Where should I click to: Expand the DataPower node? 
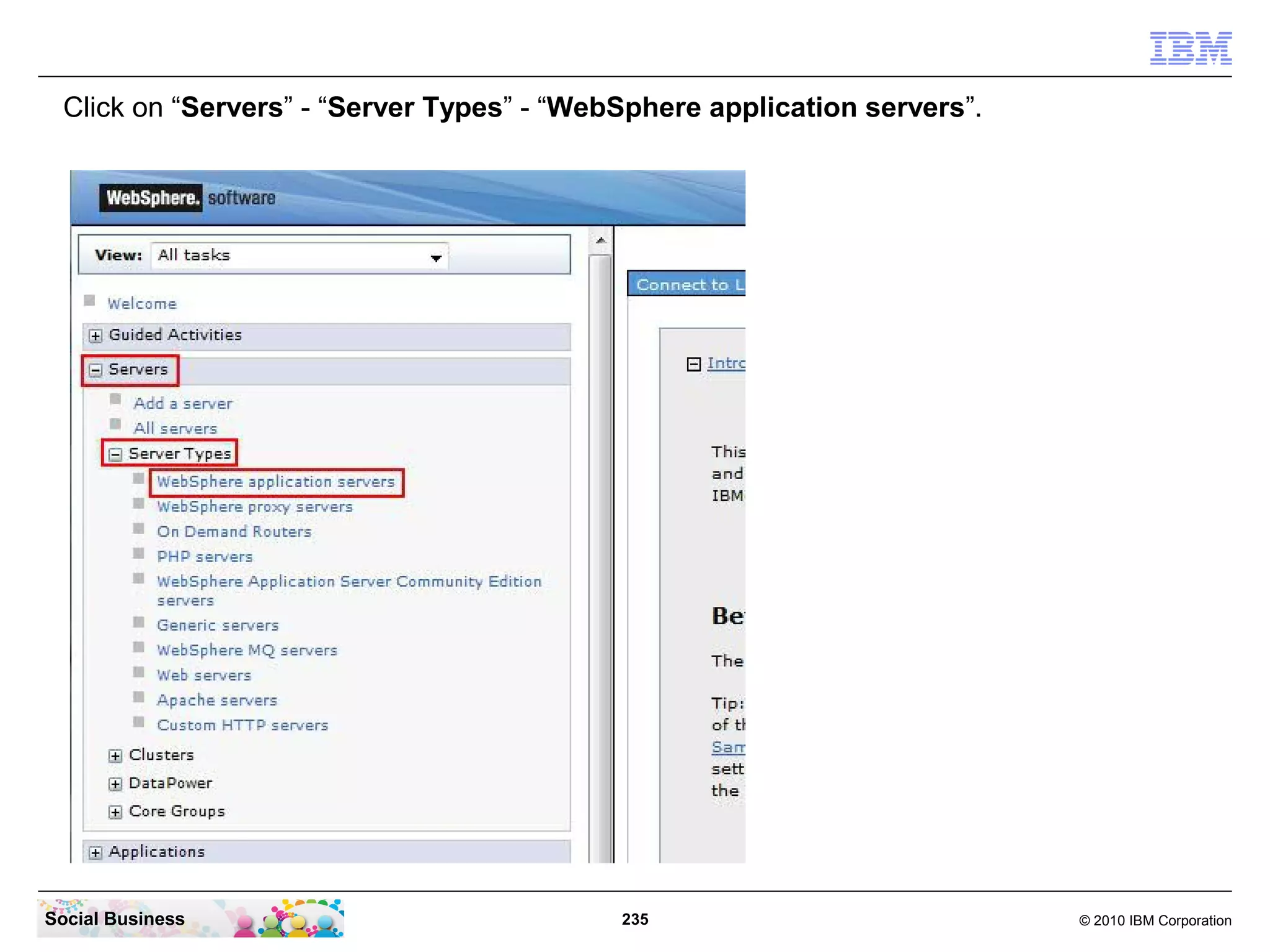tap(115, 784)
